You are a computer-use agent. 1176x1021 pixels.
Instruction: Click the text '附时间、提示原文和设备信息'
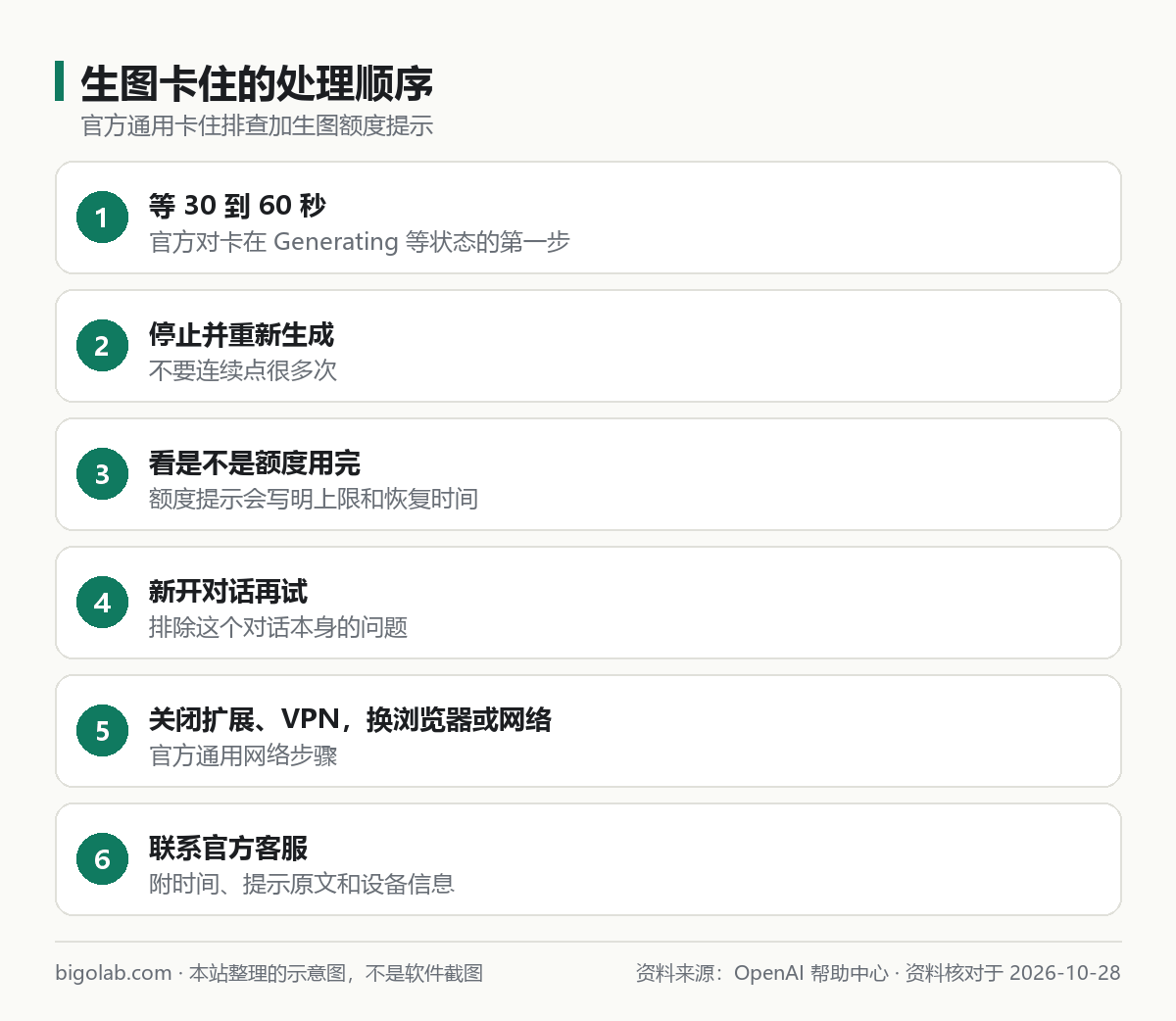[302, 884]
